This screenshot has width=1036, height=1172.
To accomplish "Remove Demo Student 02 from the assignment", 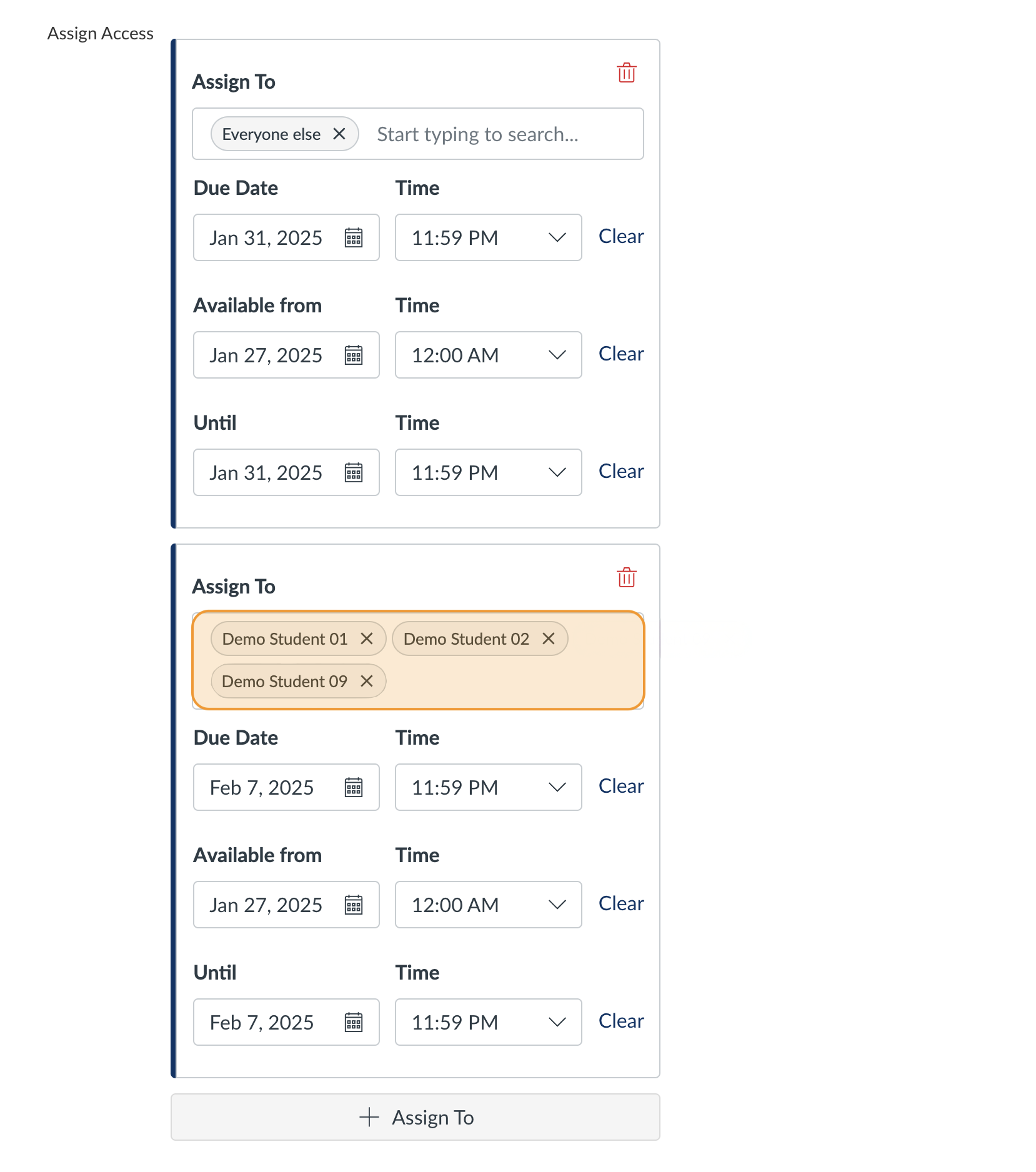I will tap(549, 638).
